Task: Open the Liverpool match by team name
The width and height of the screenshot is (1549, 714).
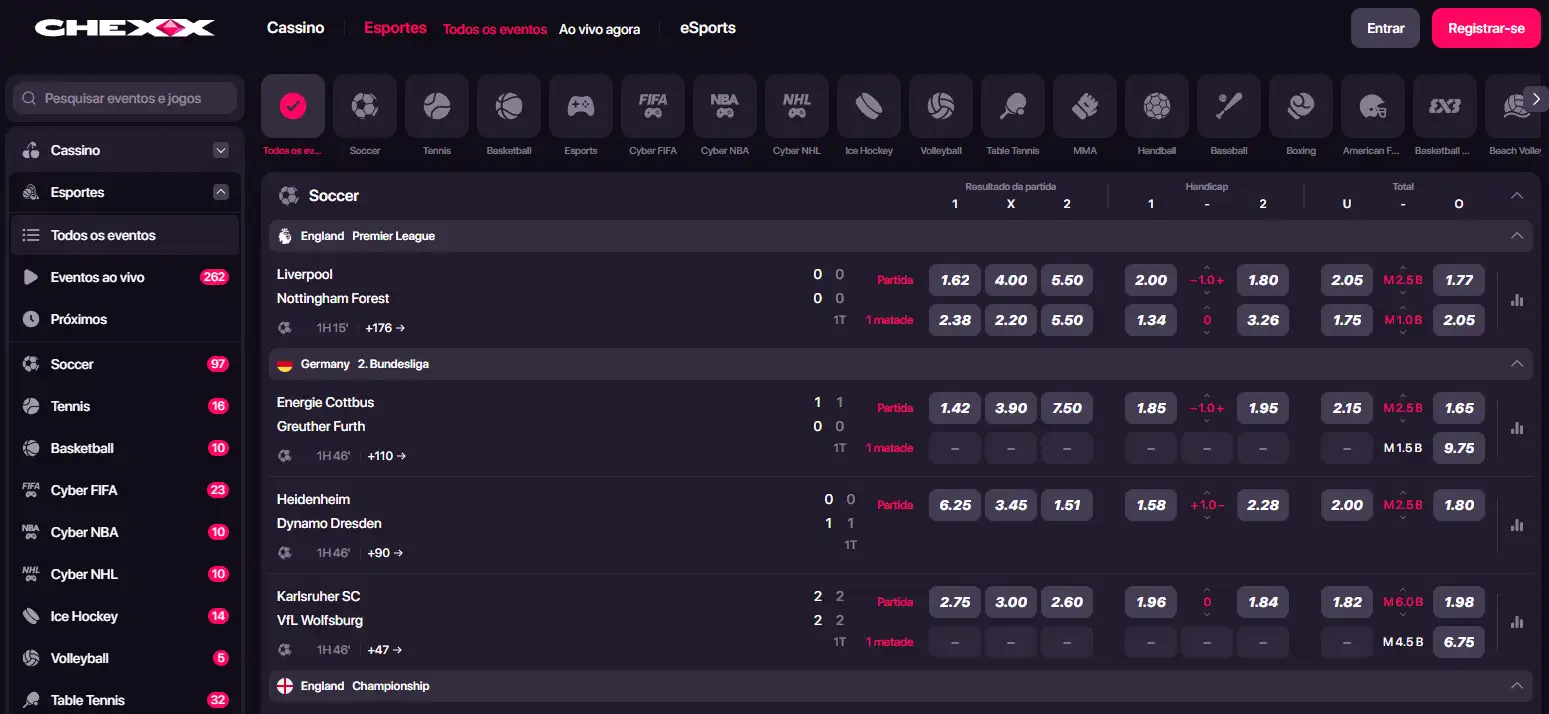Action: pos(305,274)
